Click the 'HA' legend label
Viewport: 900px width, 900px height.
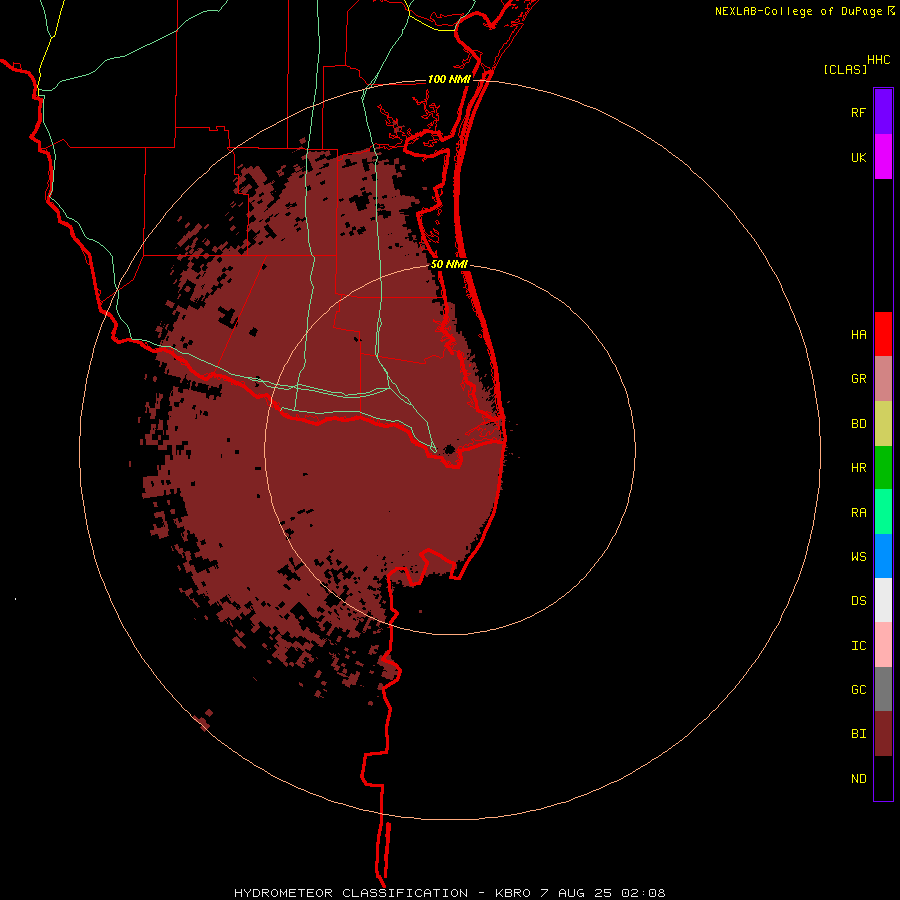(x=858, y=335)
